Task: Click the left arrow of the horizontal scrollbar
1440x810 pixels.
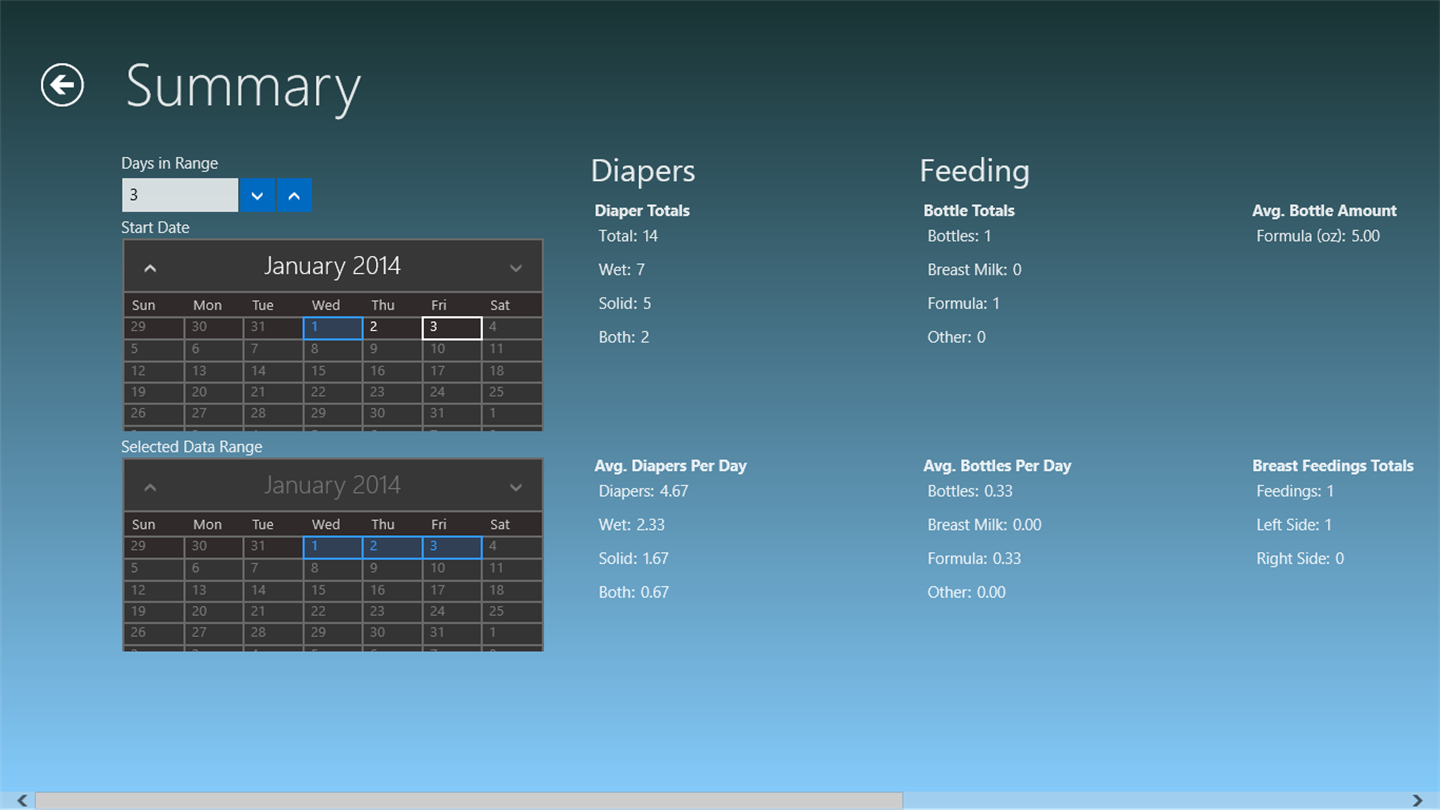Action: (22, 800)
